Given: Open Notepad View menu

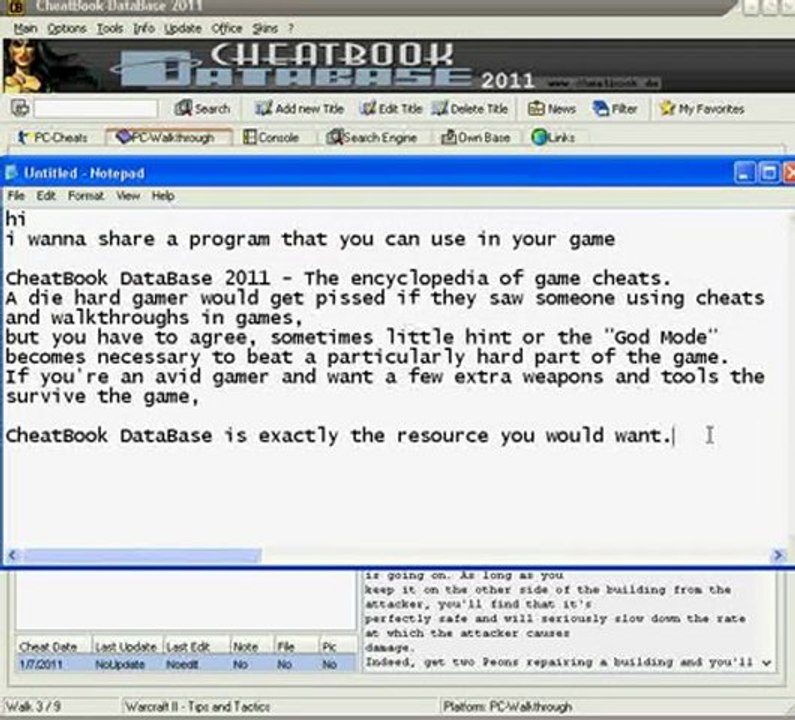Looking at the screenshot, I should click(128, 196).
